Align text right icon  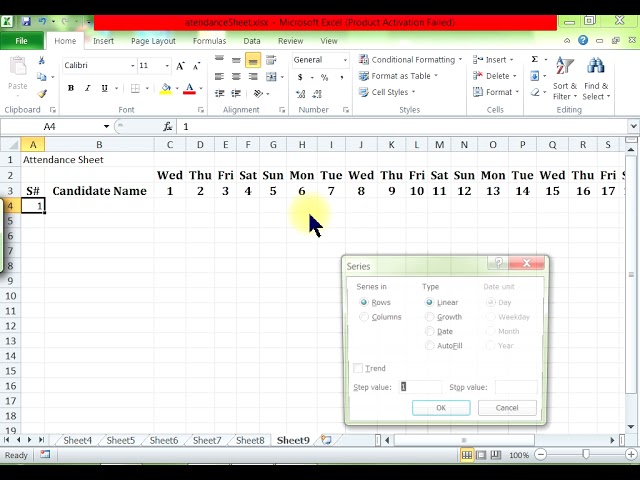(x=253, y=77)
